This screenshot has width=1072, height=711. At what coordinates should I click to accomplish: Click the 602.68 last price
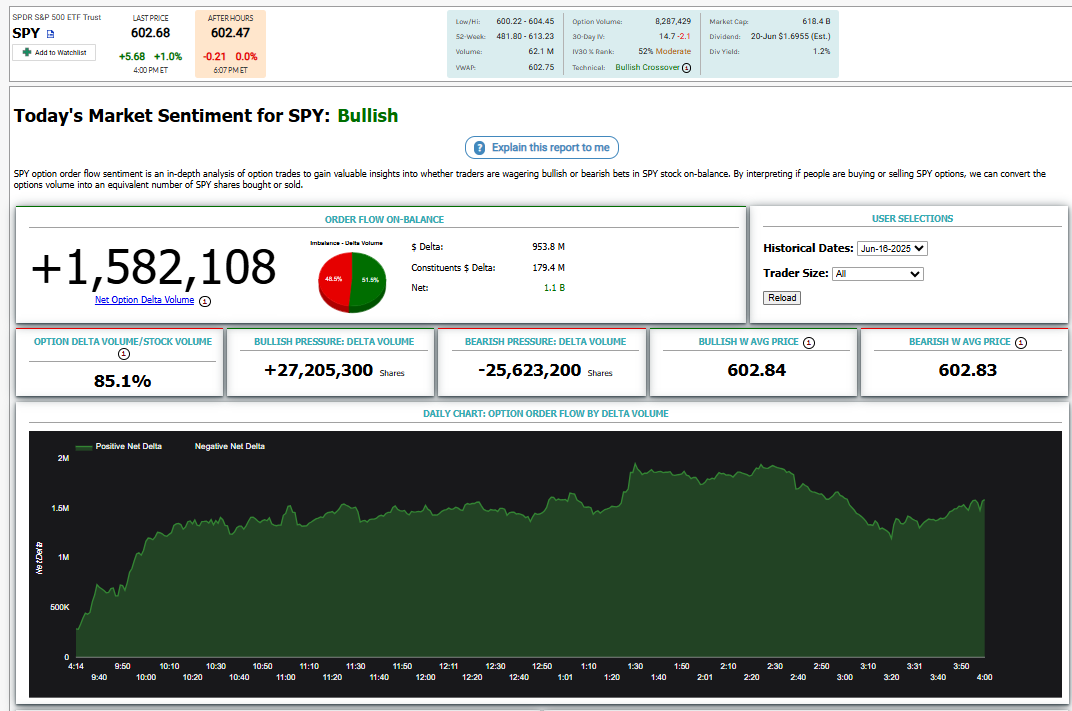pos(150,33)
